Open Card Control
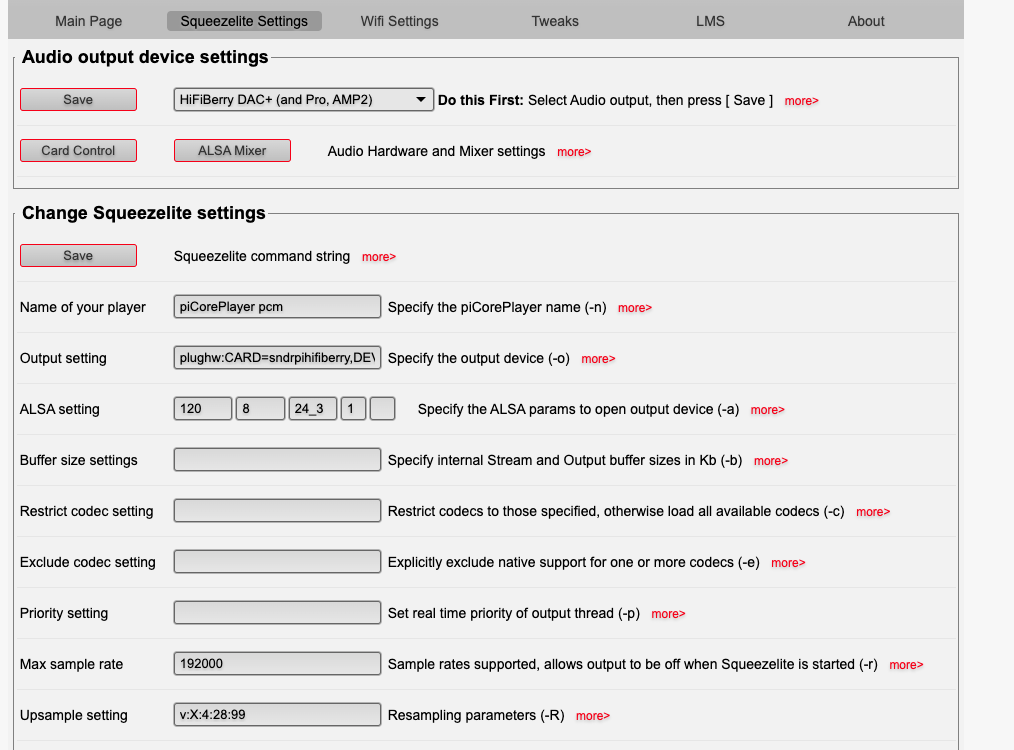This screenshot has width=1014, height=750. tap(78, 151)
